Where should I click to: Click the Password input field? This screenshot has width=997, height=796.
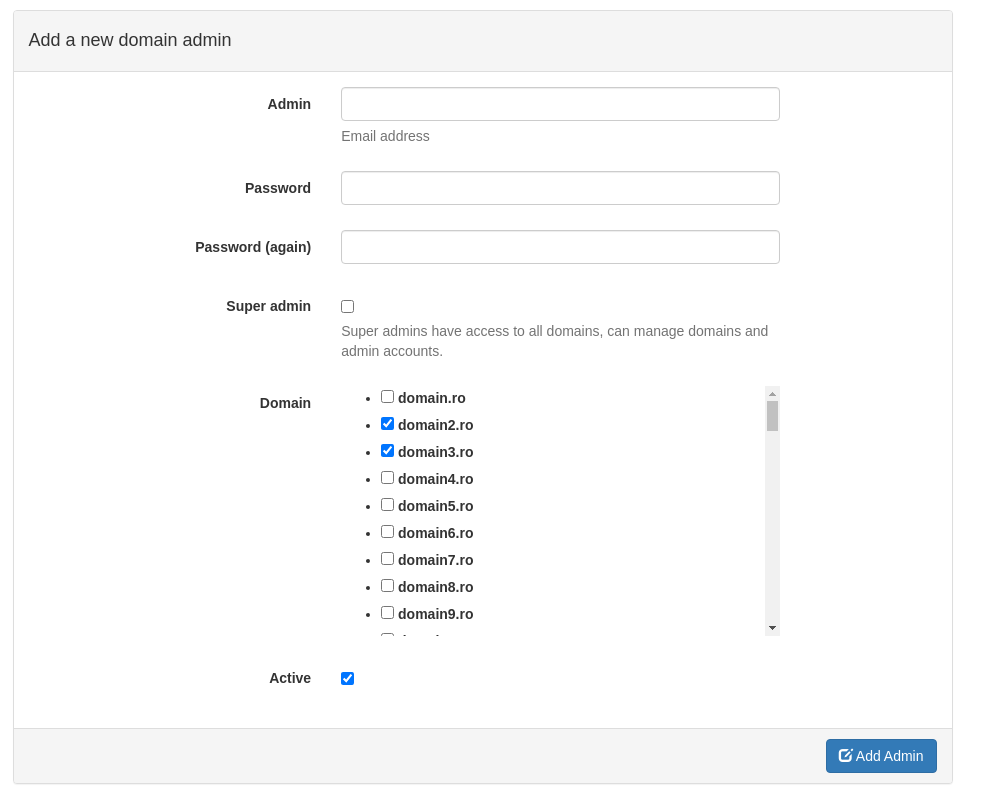(x=560, y=187)
